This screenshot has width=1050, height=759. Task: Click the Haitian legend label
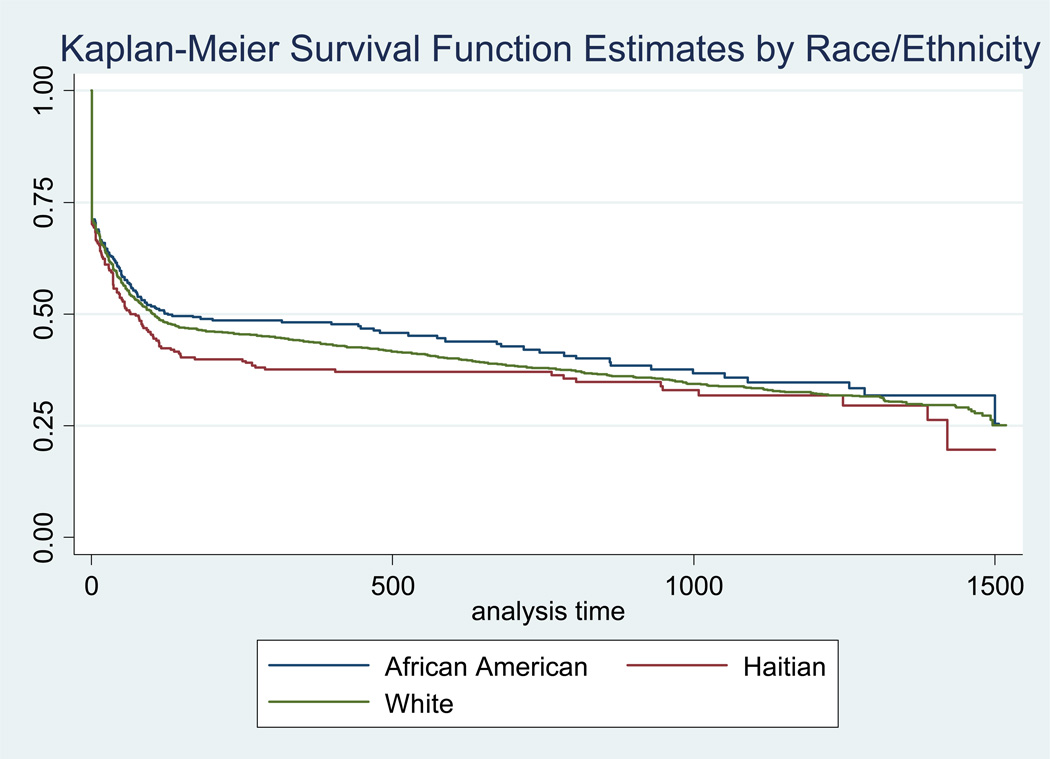pos(784,667)
